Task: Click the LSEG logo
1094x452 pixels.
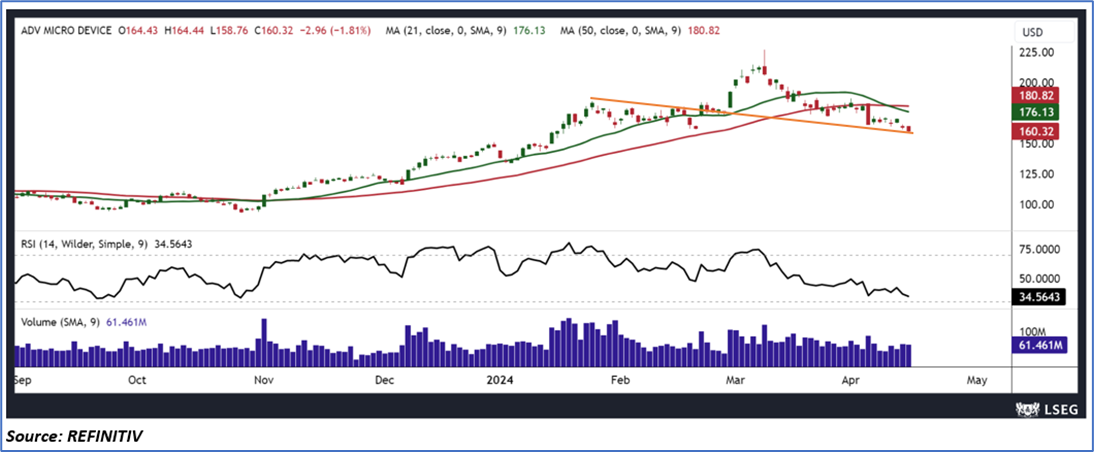Action: point(1049,407)
